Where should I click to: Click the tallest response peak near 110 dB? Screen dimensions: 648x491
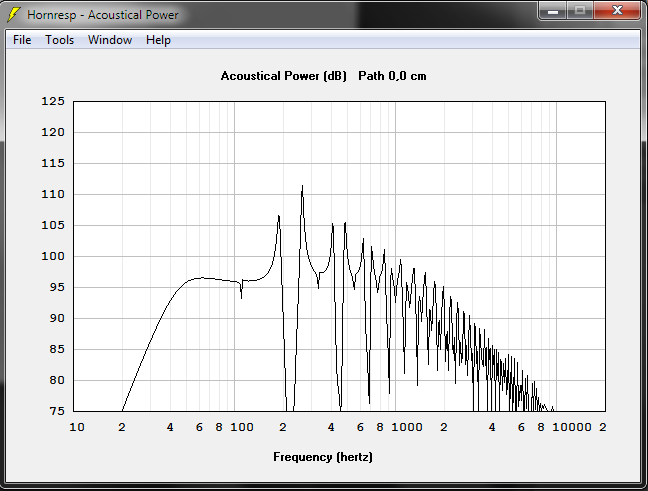click(x=303, y=186)
